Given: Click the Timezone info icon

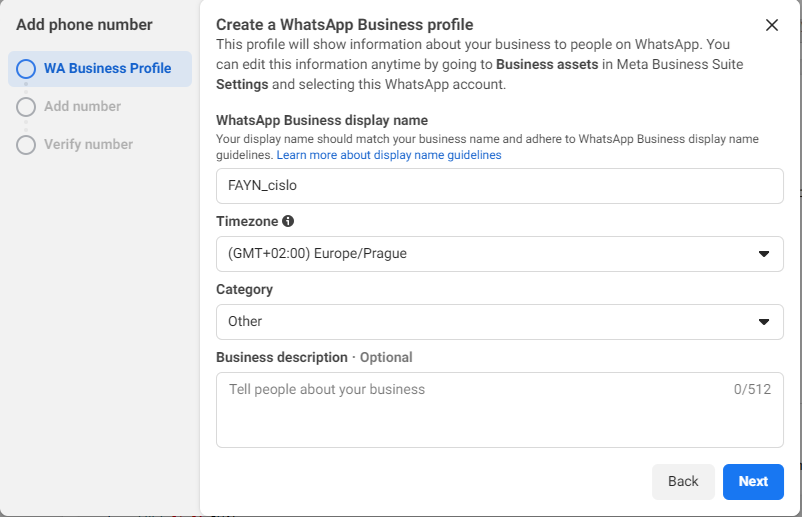Looking at the screenshot, I should (x=288, y=221).
